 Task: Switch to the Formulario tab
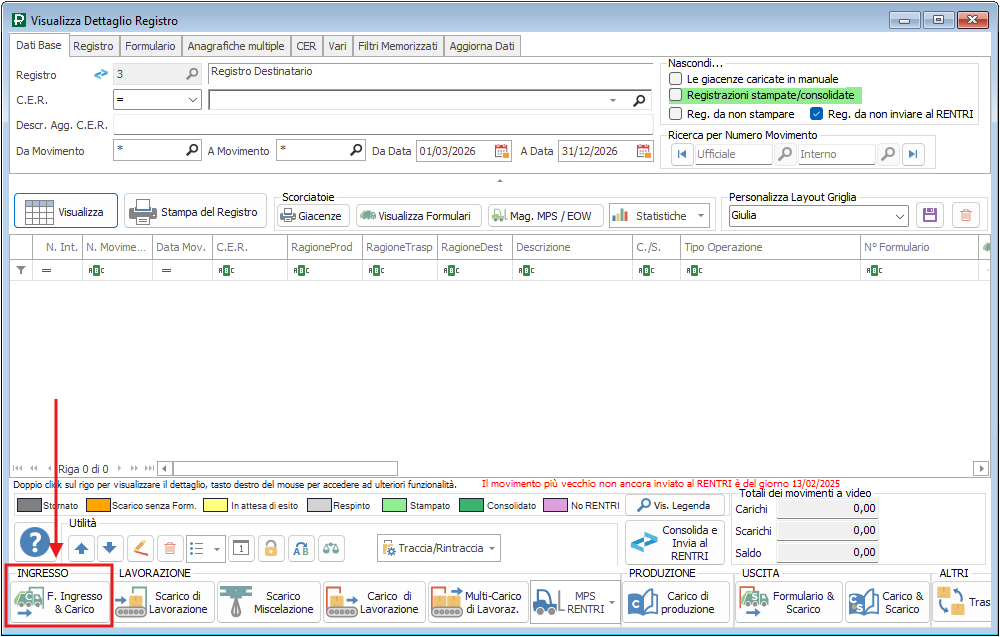click(x=151, y=46)
